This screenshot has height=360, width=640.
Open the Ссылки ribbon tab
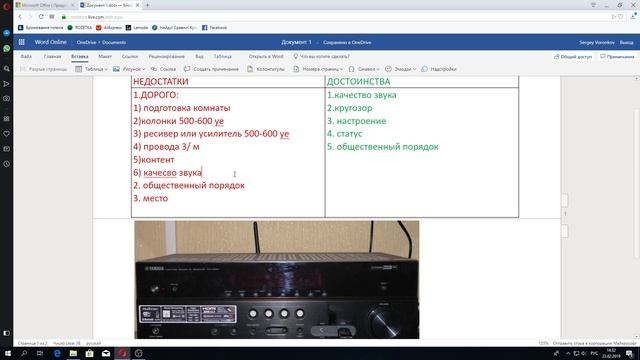click(130, 56)
